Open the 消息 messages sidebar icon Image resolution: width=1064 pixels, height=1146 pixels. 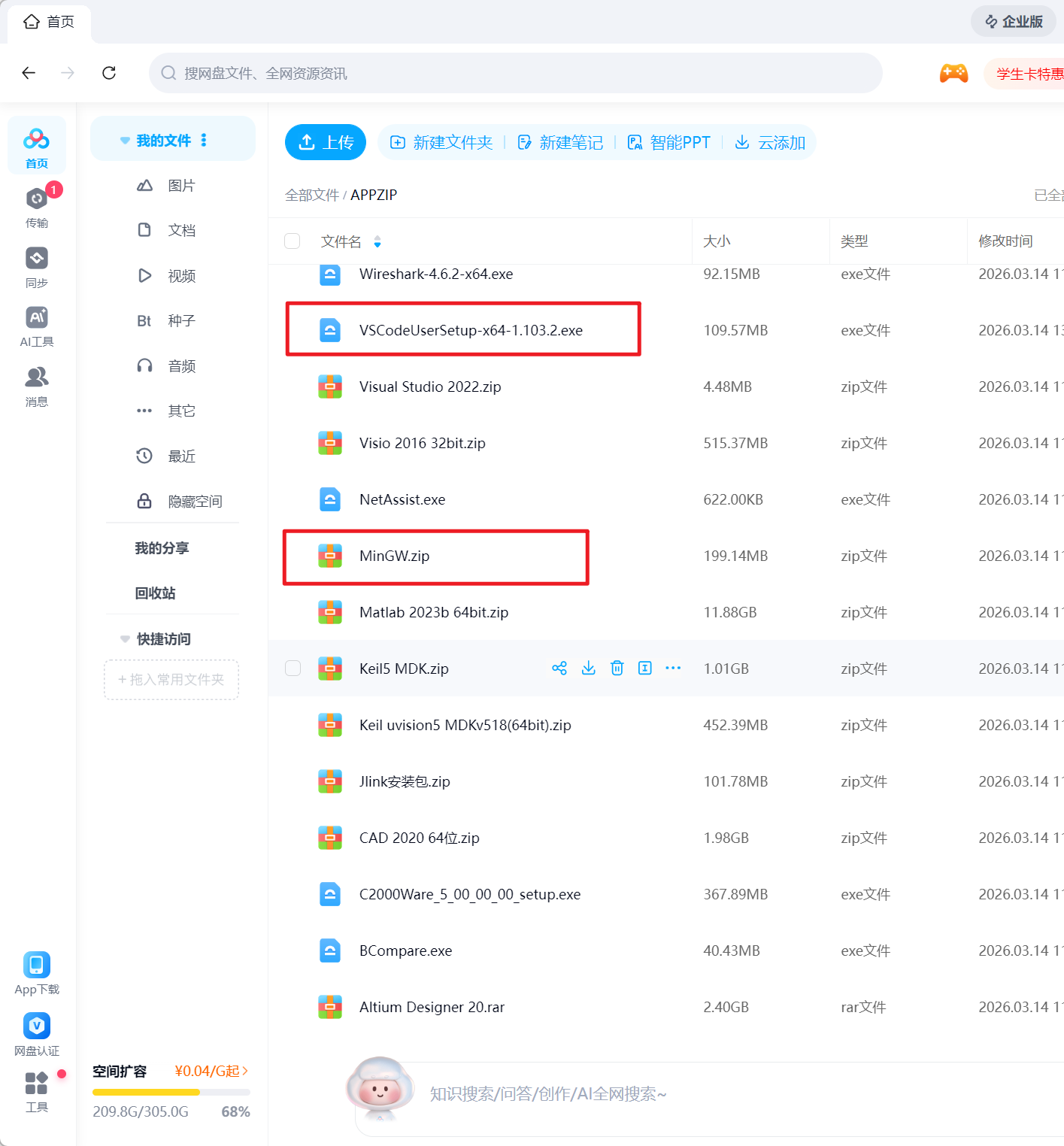36,386
